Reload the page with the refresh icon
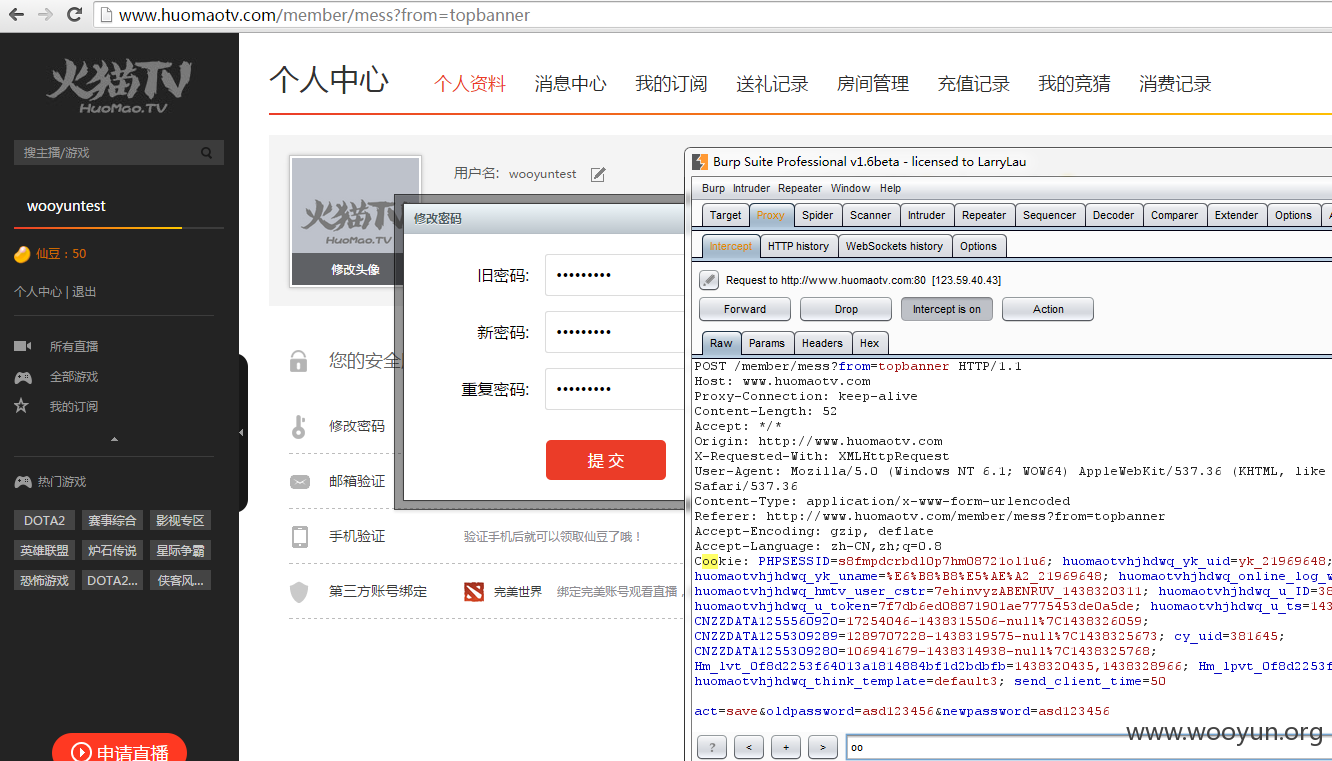 click(74, 15)
